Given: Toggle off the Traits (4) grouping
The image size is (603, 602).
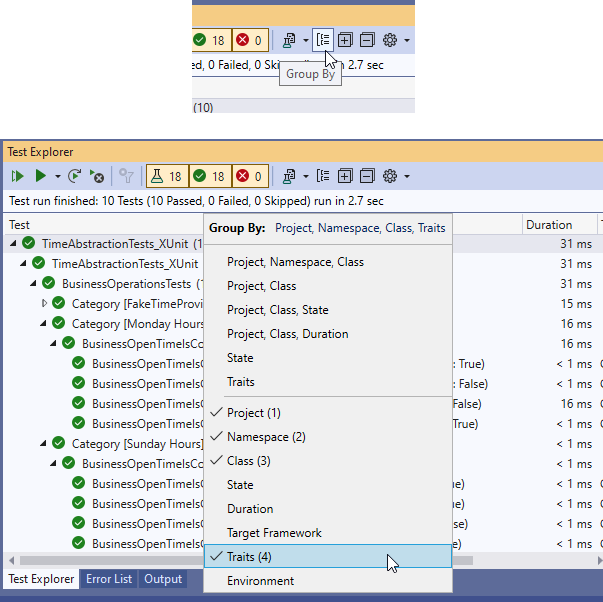Looking at the screenshot, I should point(249,556).
